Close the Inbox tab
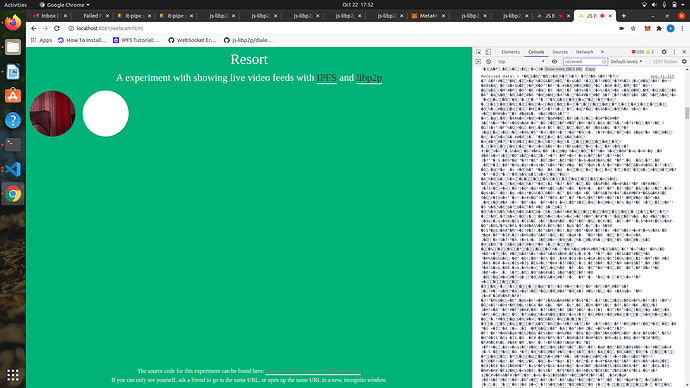Viewport: 690px width, 388px height. (x=66, y=16)
